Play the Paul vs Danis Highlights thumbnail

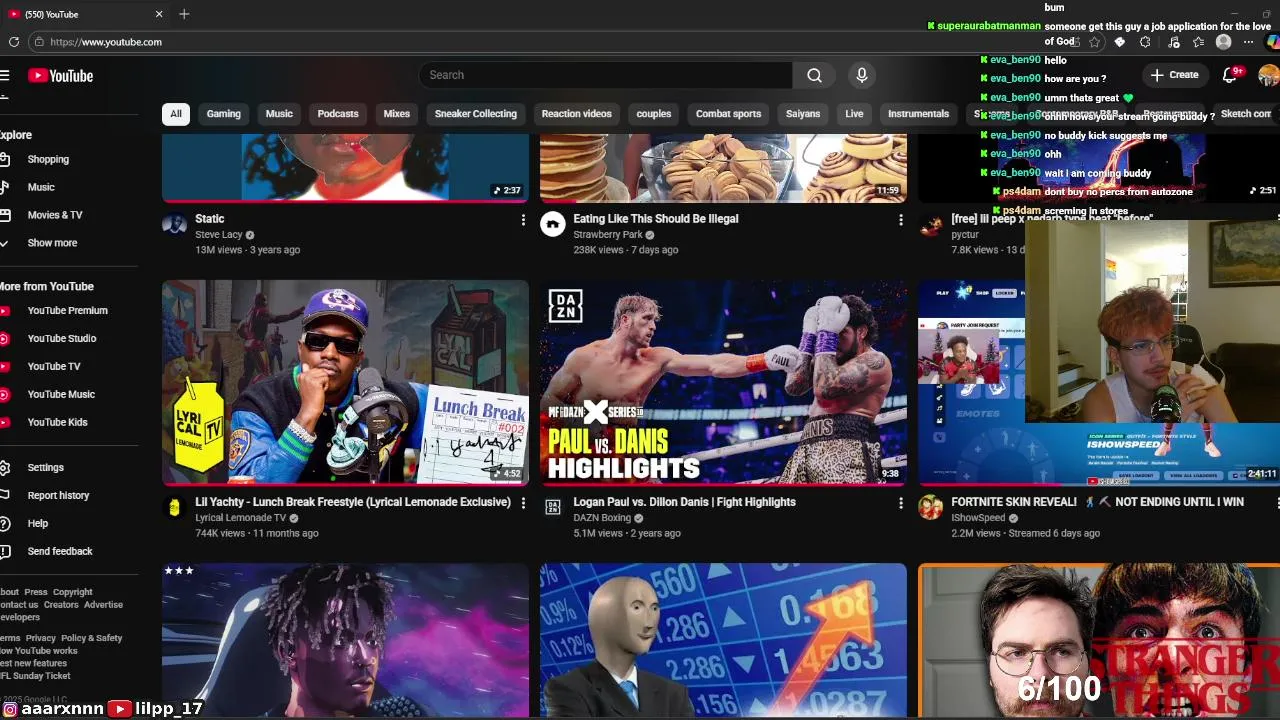click(x=723, y=383)
